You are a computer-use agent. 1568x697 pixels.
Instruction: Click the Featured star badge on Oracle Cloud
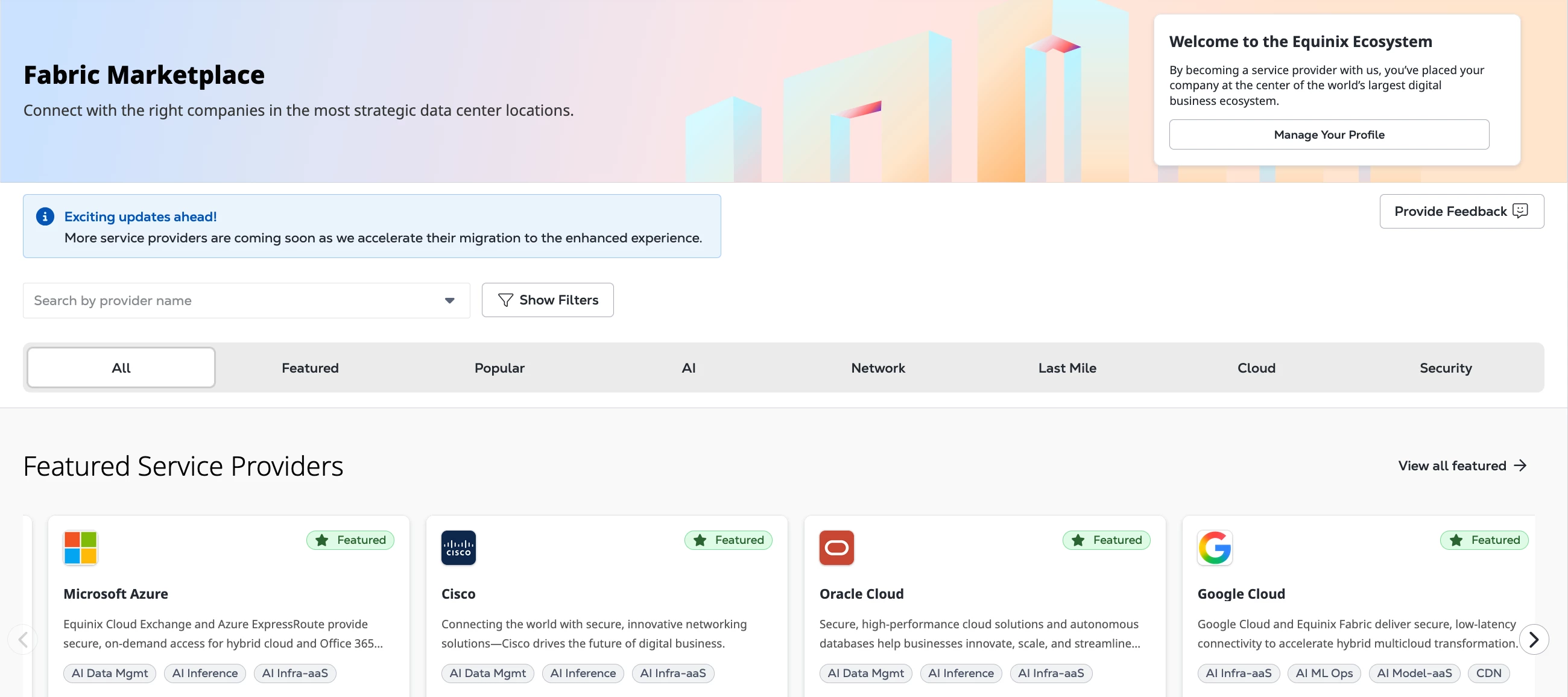click(x=1106, y=540)
